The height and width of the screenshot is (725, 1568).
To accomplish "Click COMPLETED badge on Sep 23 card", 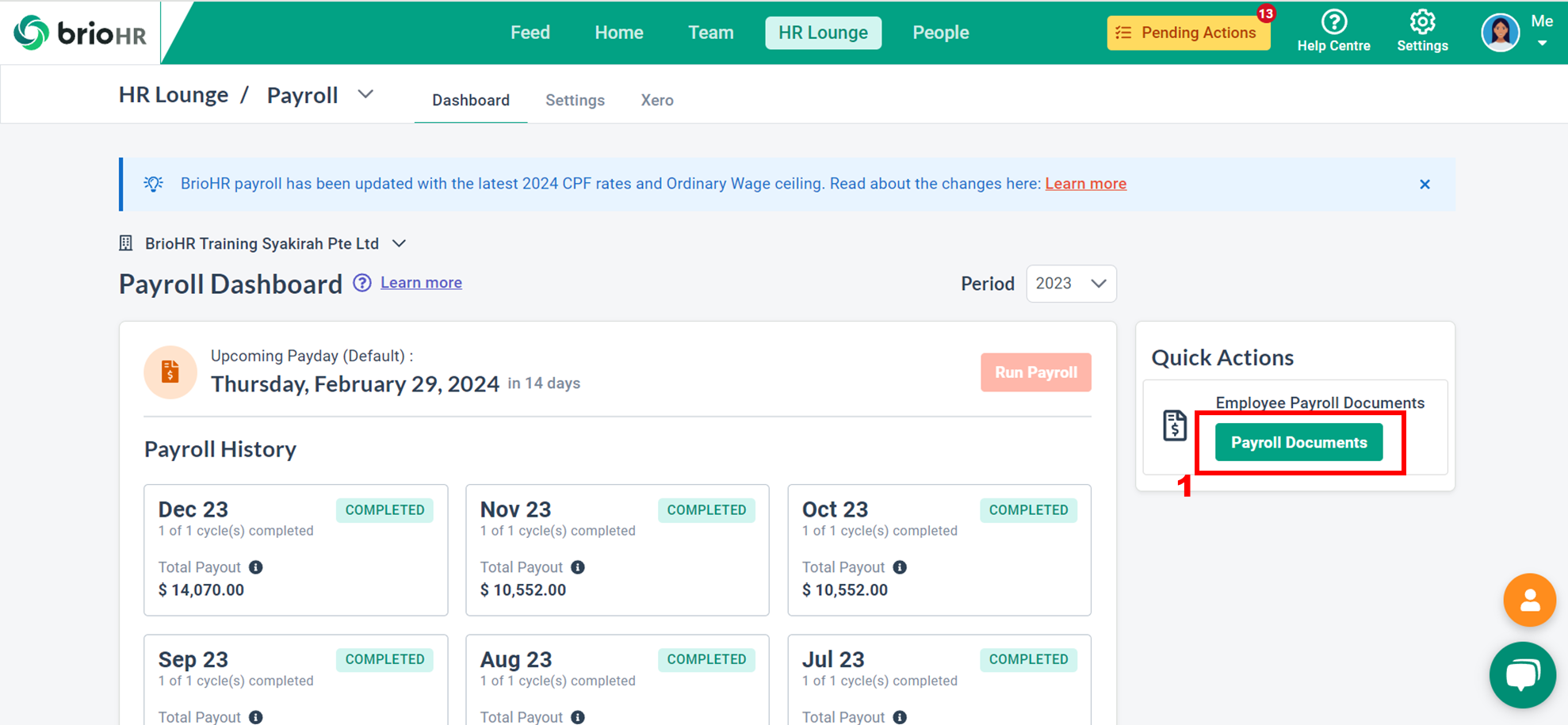I will click(x=384, y=659).
